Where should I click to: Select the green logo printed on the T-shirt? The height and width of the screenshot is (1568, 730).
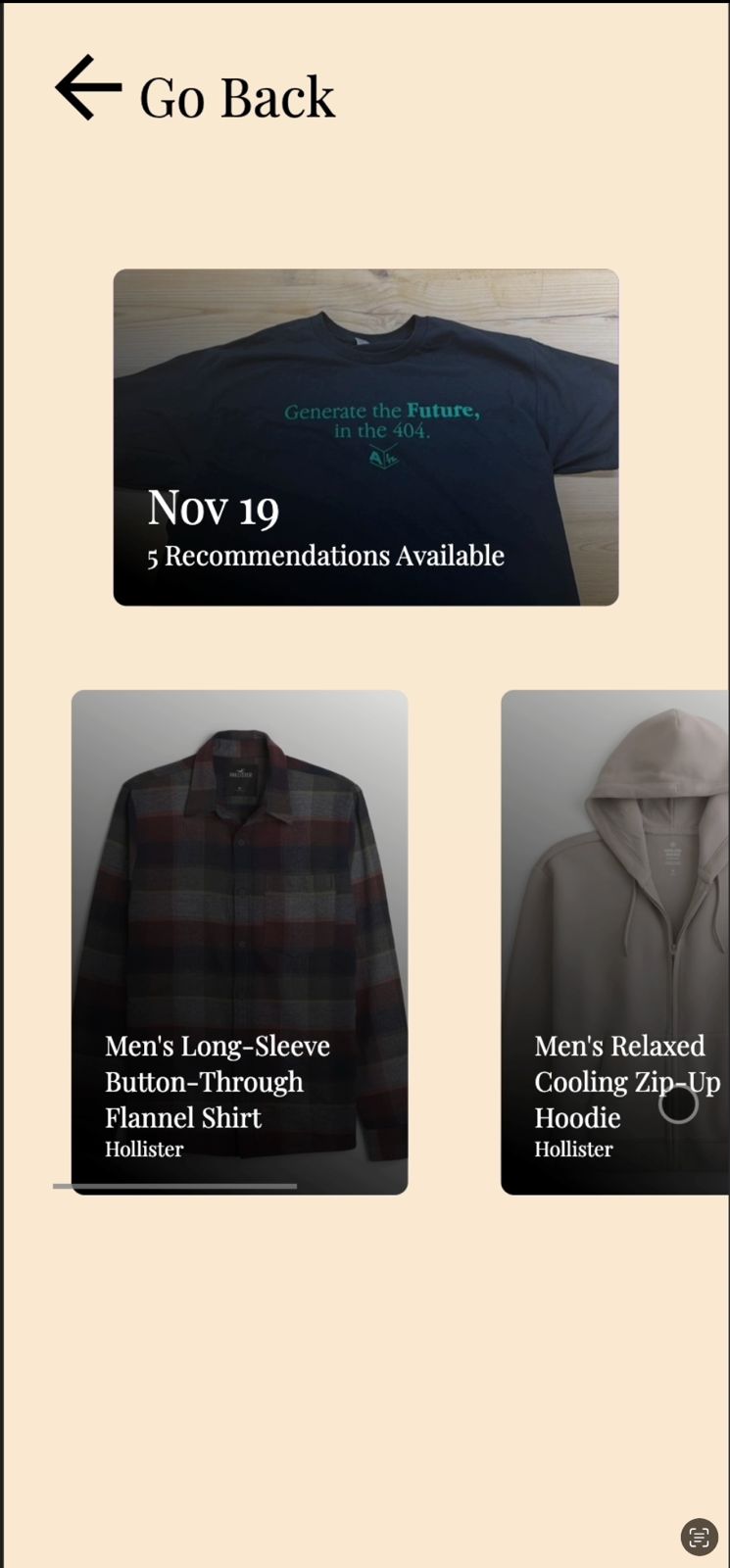pyautogui.click(x=383, y=457)
